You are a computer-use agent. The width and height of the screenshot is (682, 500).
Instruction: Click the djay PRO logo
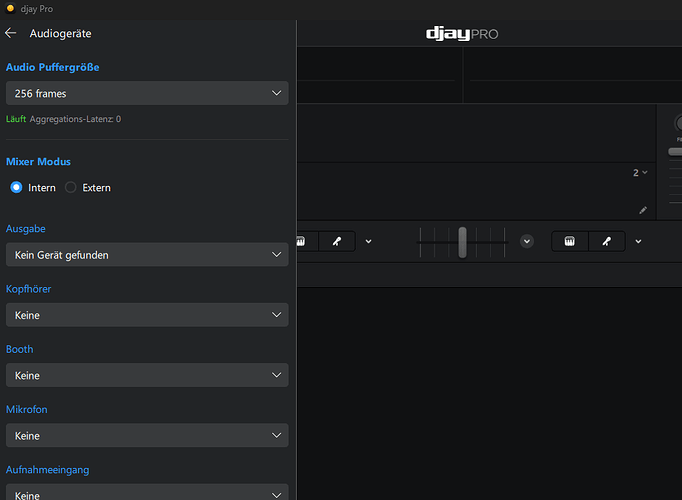(461, 34)
